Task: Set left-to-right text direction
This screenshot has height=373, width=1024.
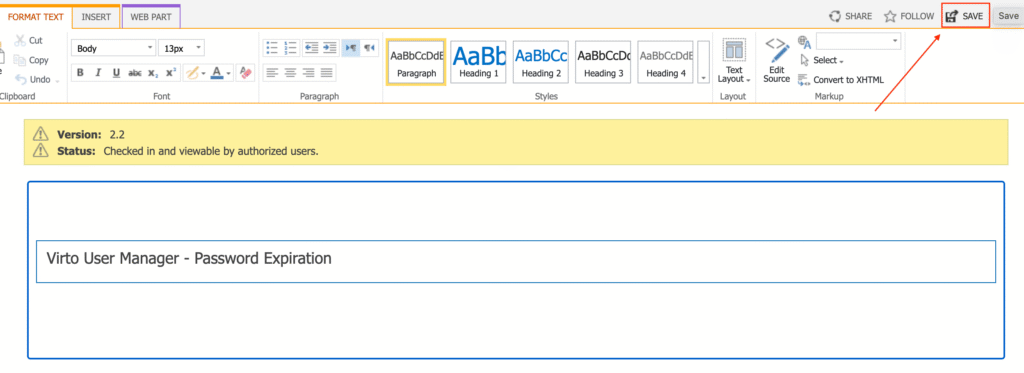Action: [351, 48]
